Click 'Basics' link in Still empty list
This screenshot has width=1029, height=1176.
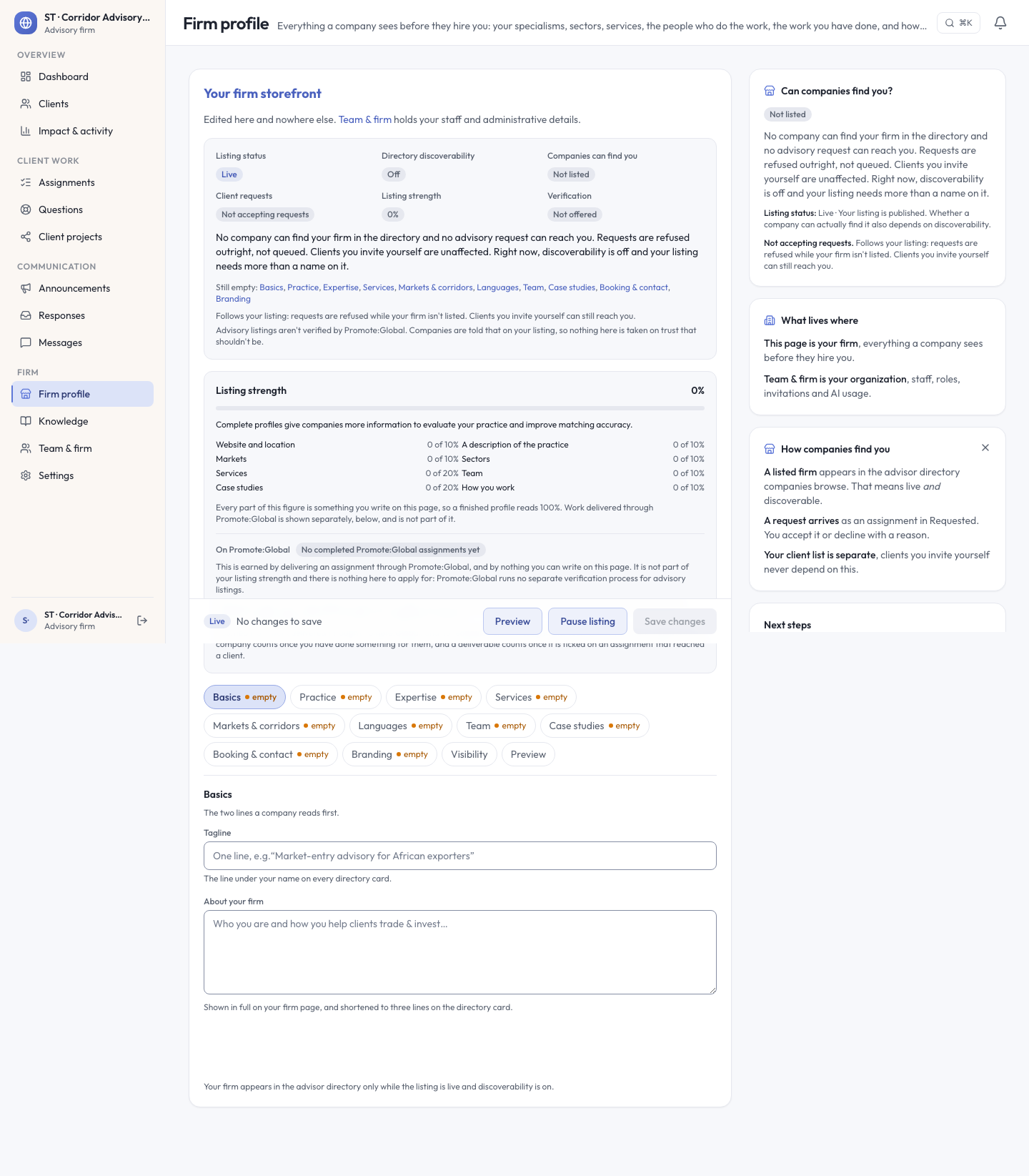click(x=272, y=287)
